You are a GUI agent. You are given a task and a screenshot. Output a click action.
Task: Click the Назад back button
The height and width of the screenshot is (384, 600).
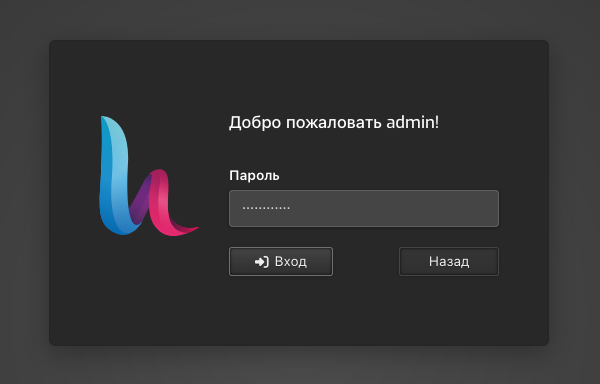449,262
